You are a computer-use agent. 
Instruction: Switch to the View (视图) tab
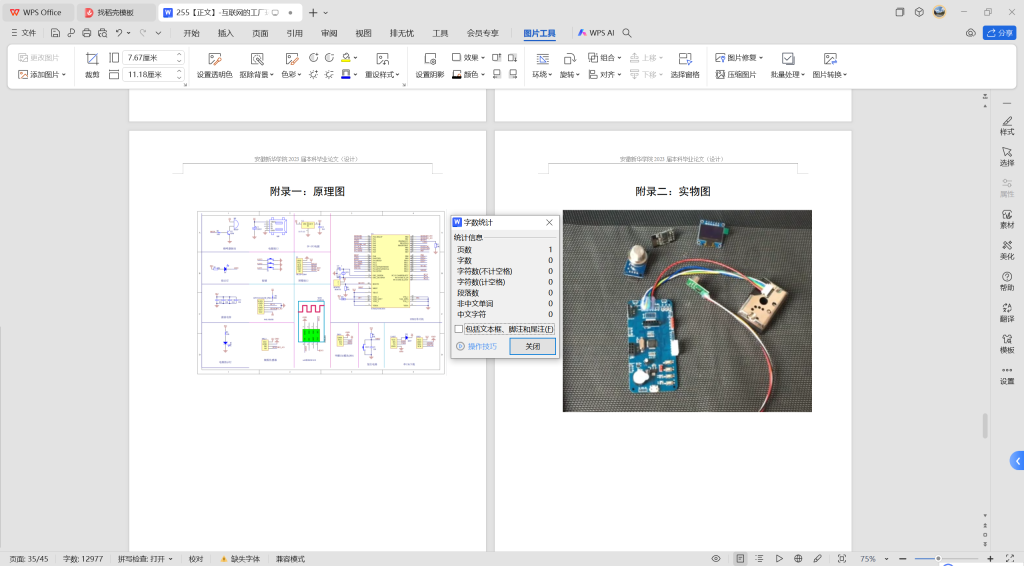click(x=363, y=33)
